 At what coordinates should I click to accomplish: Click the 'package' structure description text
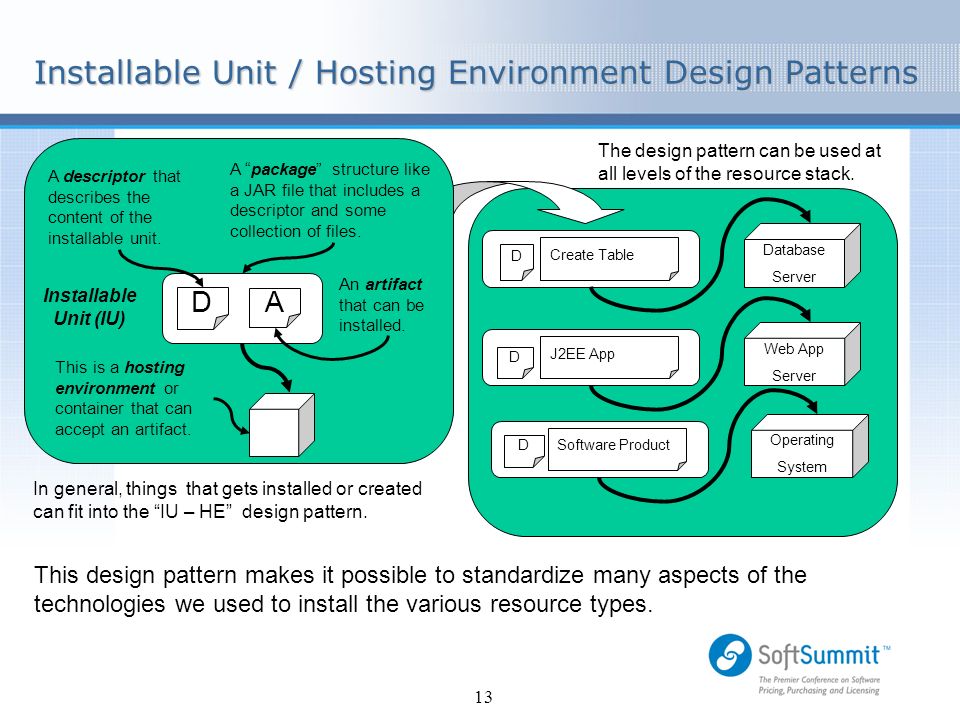[x=329, y=200]
